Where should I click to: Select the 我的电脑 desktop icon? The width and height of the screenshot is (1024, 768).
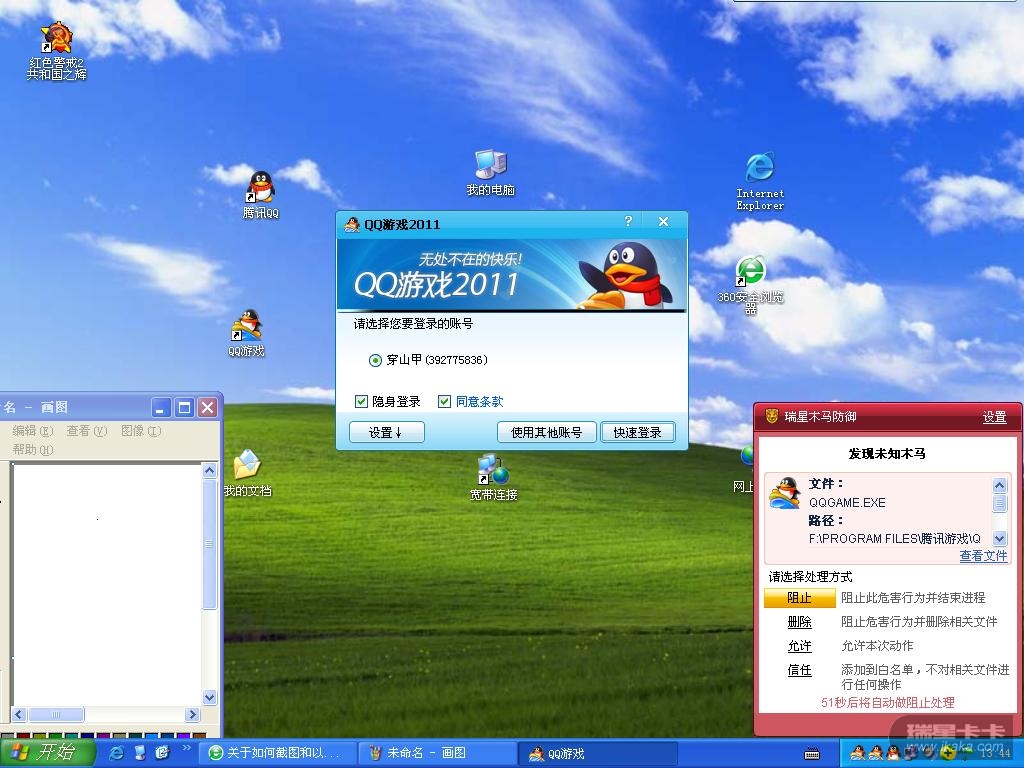point(490,173)
